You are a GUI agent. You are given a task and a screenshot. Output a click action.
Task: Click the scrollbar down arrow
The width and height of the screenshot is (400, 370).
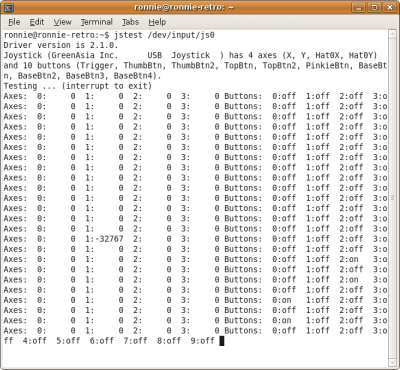click(393, 362)
